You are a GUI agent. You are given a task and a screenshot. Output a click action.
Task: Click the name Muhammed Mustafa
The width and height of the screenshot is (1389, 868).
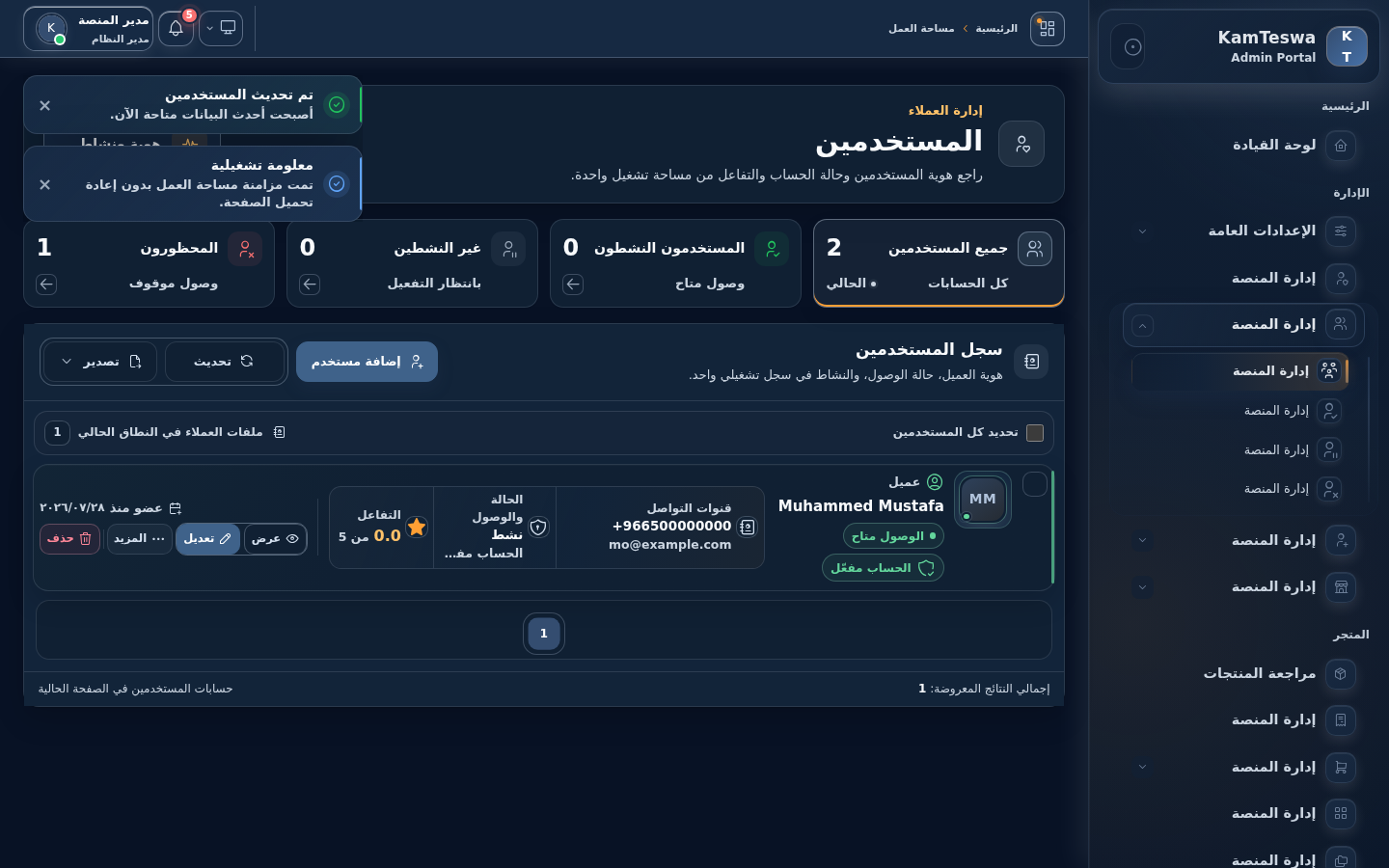click(x=861, y=506)
